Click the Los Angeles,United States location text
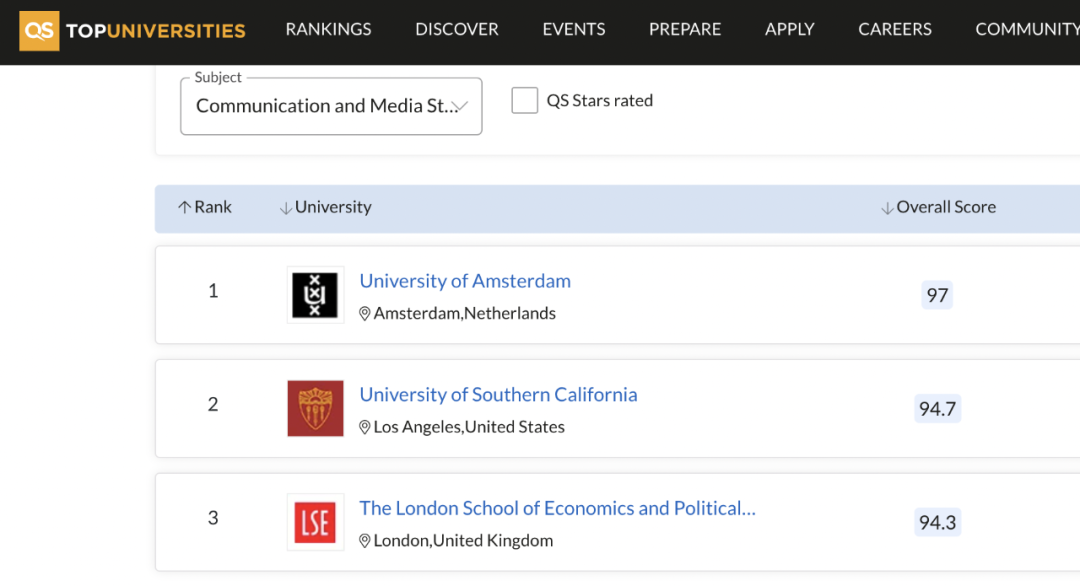This screenshot has height=586, width=1080. (x=469, y=427)
